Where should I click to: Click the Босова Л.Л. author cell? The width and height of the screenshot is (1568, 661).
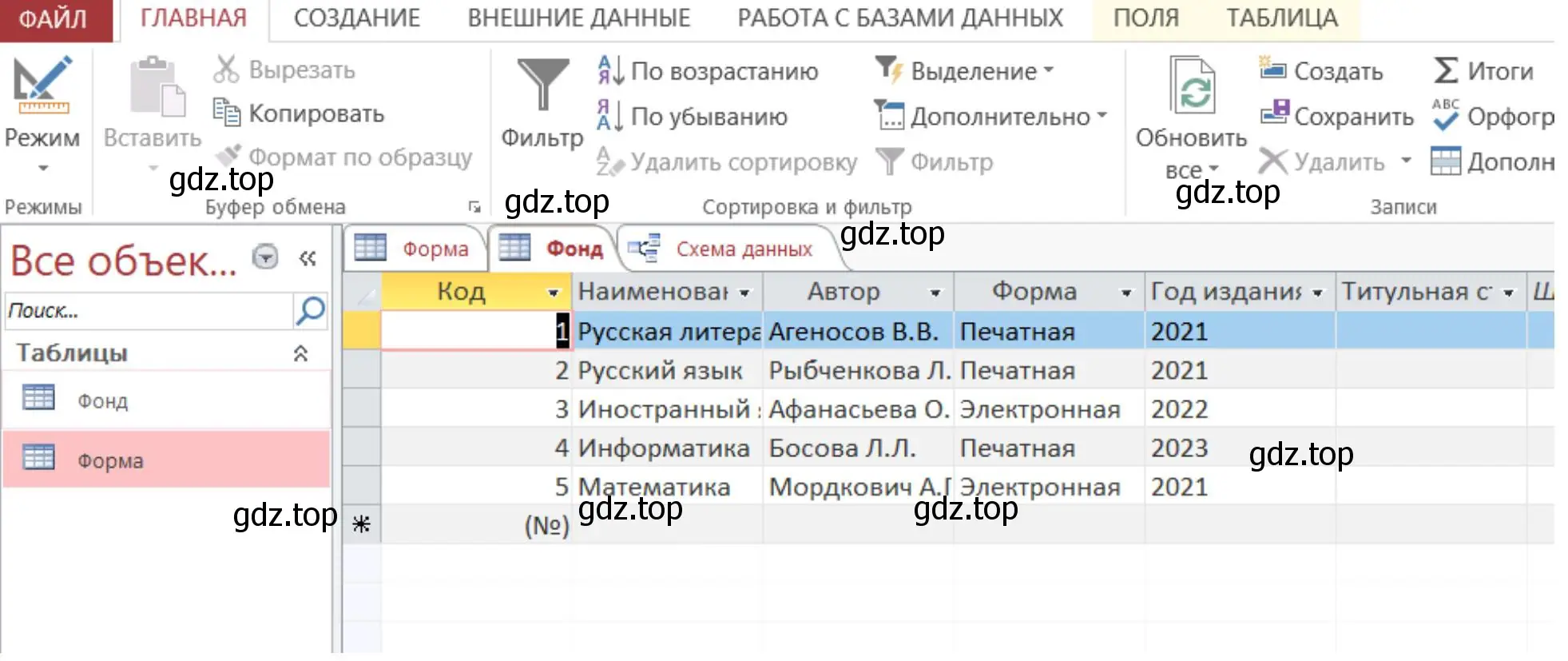(858, 448)
